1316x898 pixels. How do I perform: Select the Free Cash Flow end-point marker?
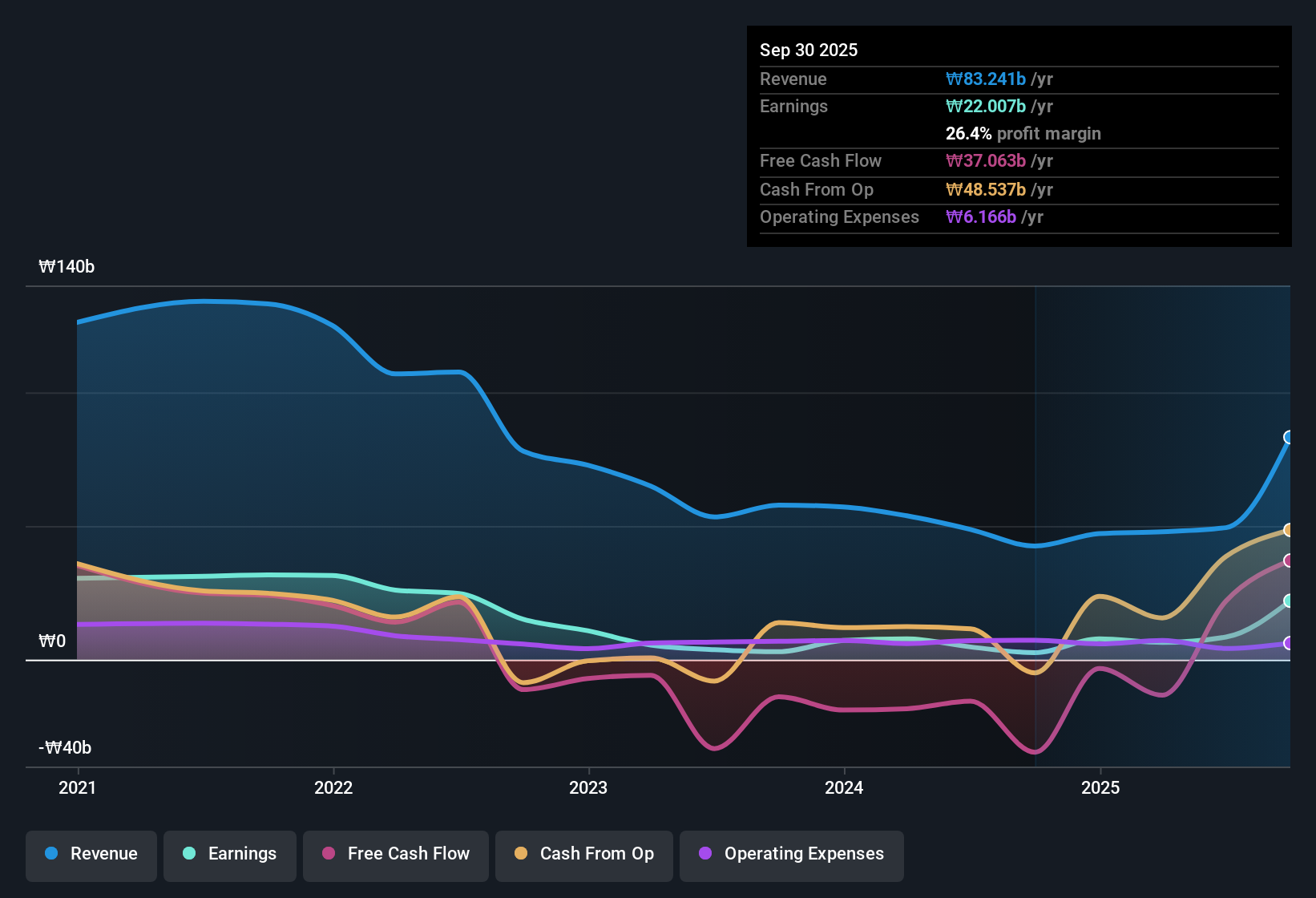[x=1289, y=560]
